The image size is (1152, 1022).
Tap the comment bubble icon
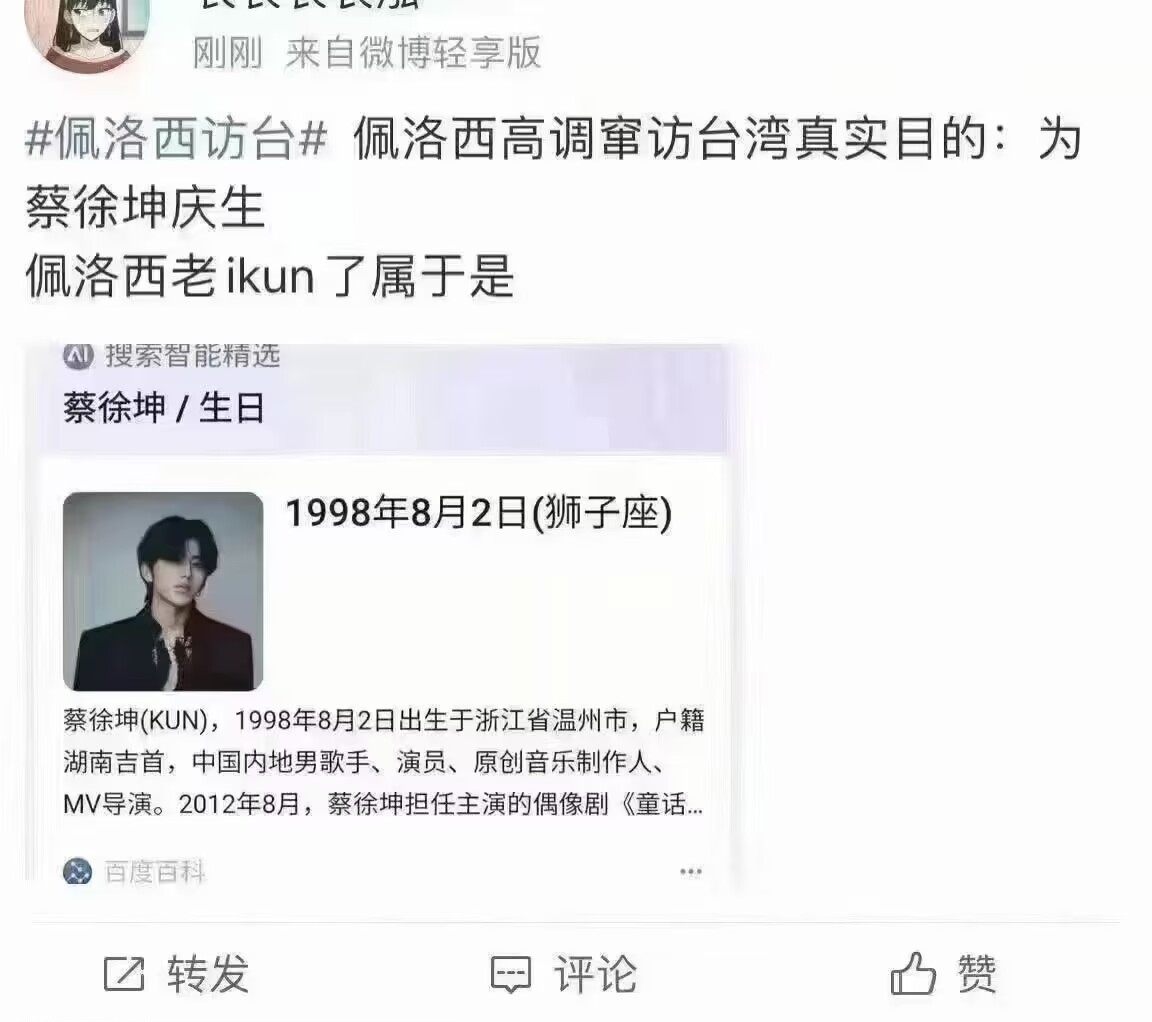pos(511,975)
